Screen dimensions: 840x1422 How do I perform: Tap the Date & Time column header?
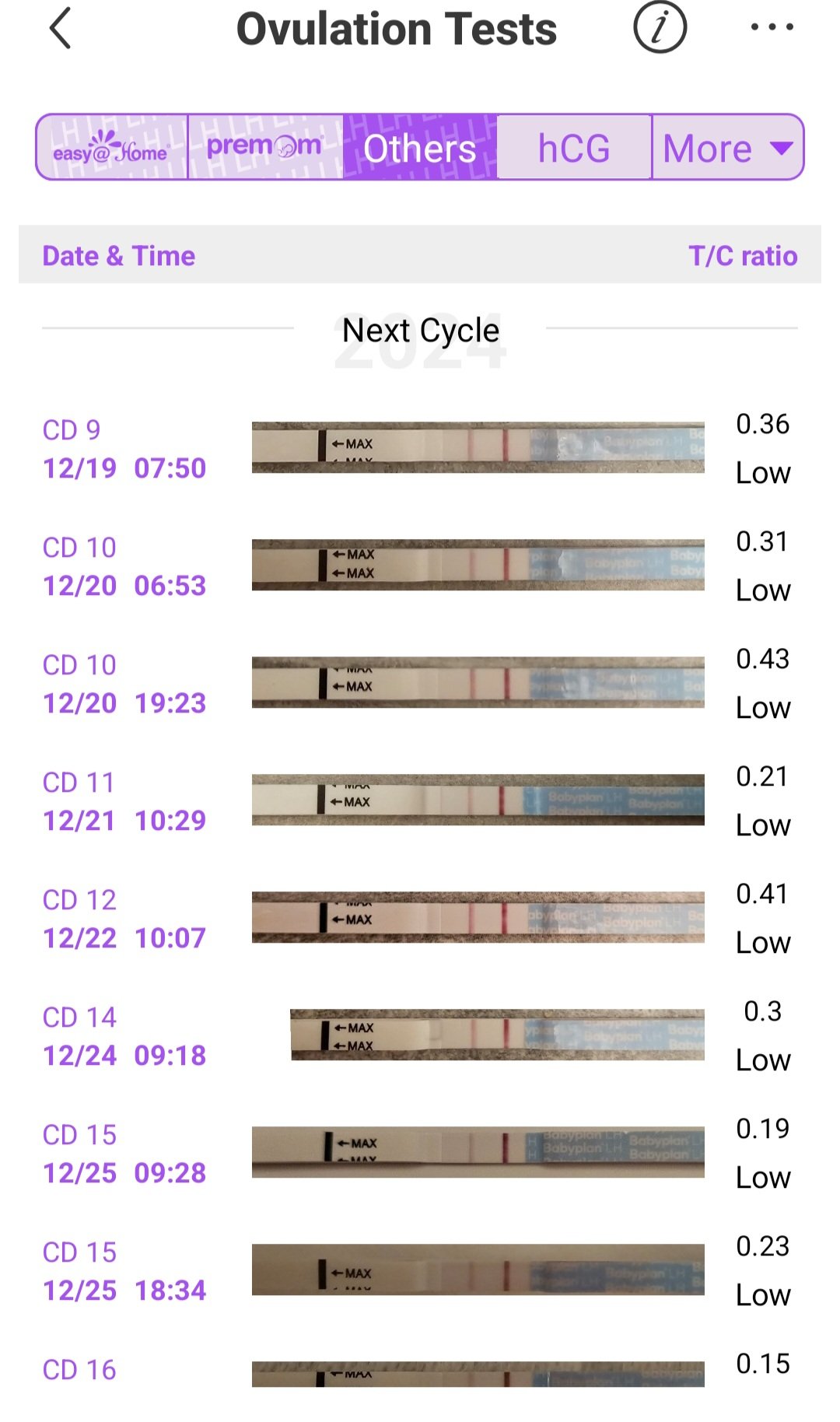pyautogui.click(x=119, y=256)
